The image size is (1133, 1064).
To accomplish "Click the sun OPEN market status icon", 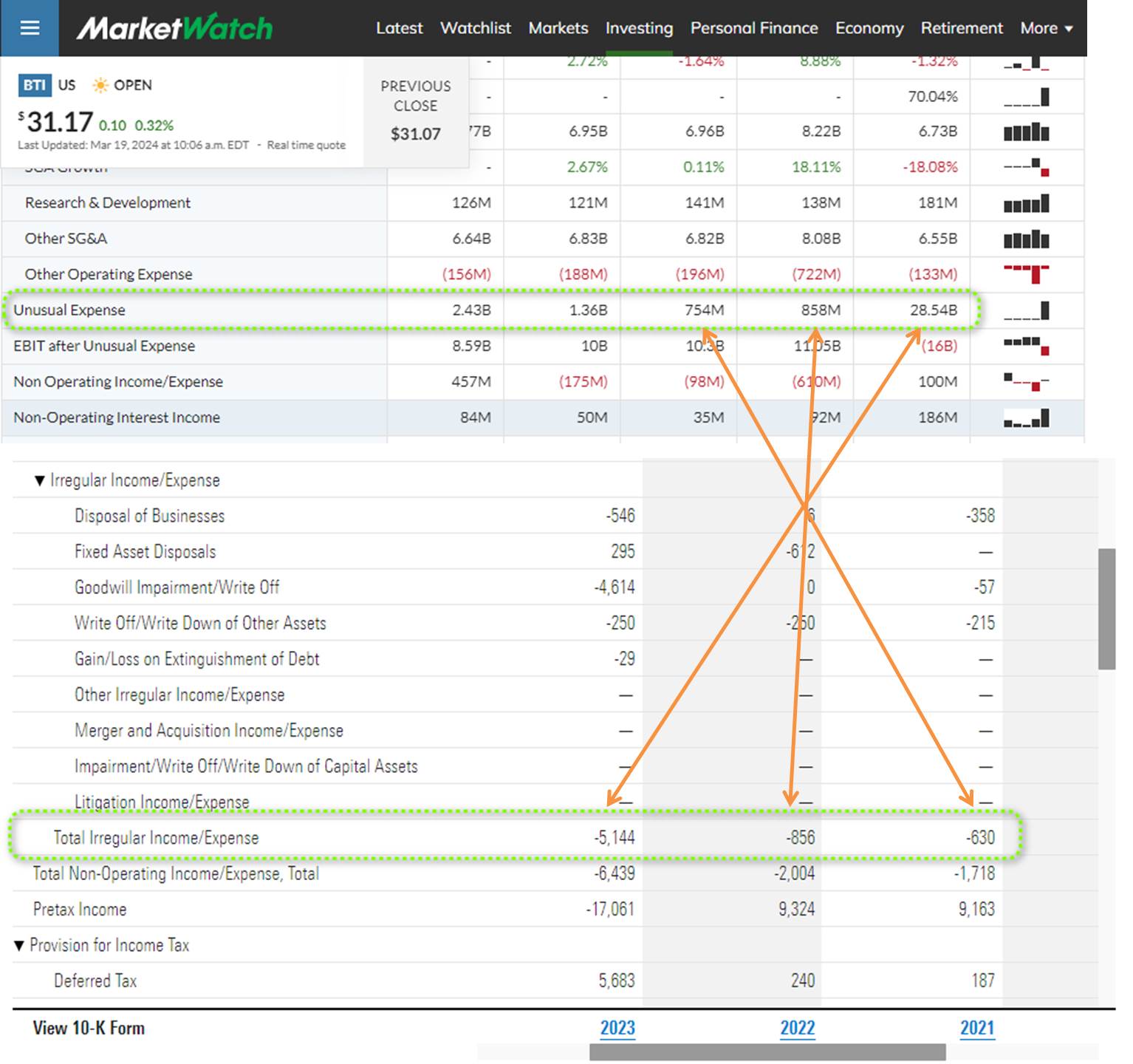I will (100, 85).
